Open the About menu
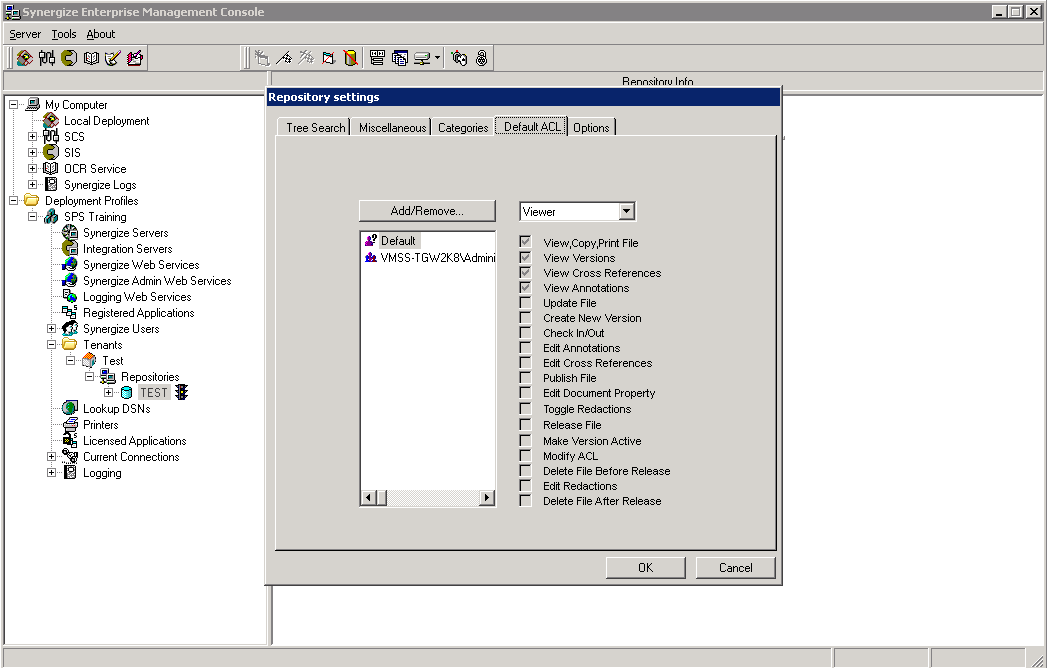This screenshot has width=1047, height=668. (x=100, y=34)
